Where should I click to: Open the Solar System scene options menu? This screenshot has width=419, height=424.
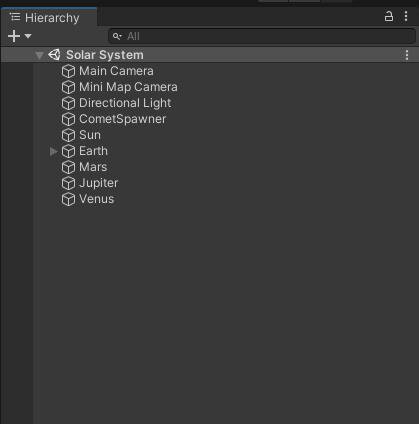point(407,55)
